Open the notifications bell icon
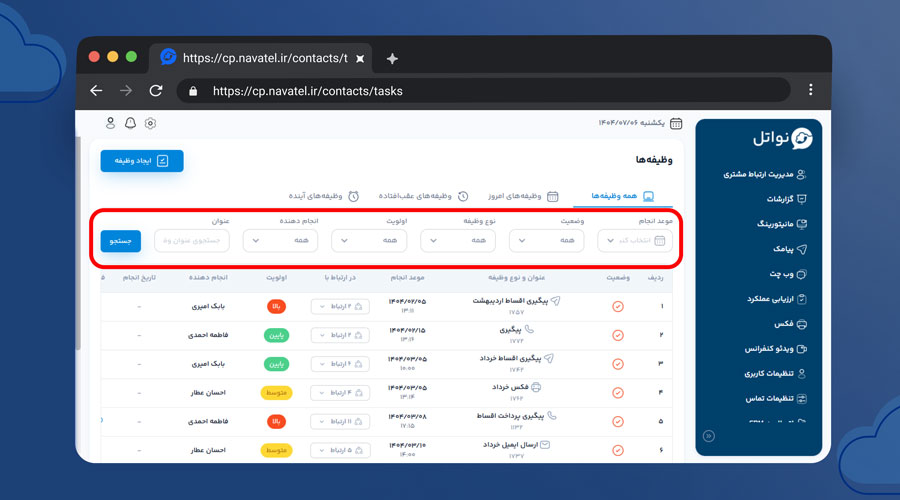This screenshot has width=900, height=500. tap(130, 123)
